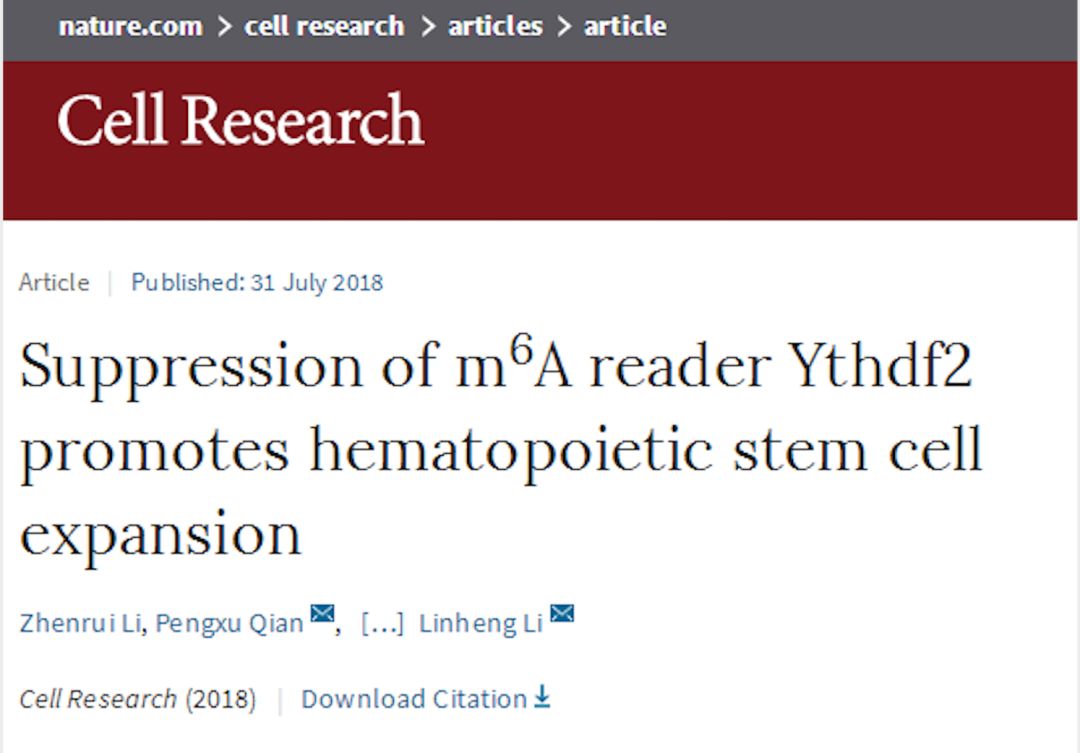The width and height of the screenshot is (1080, 753).
Task: Click the italic Cell Research (2018) journal reference
Action: [x=138, y=699]
